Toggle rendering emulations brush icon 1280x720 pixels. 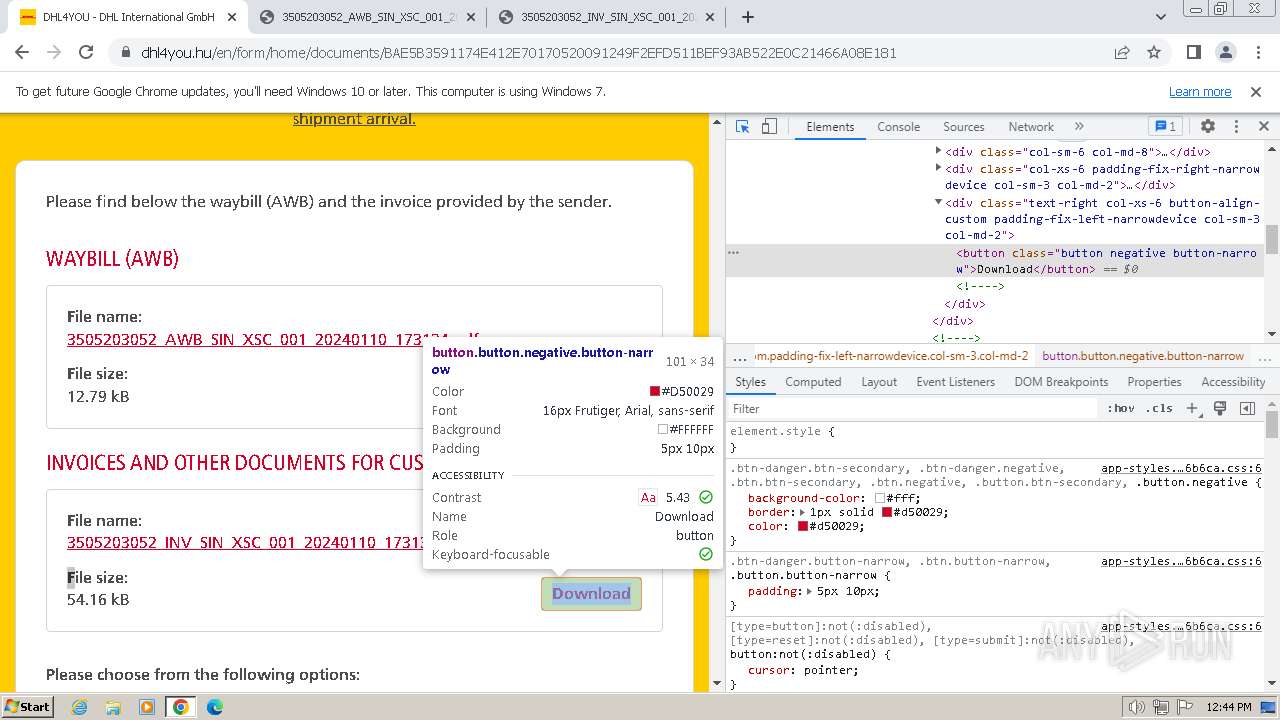coord(1220,408)
